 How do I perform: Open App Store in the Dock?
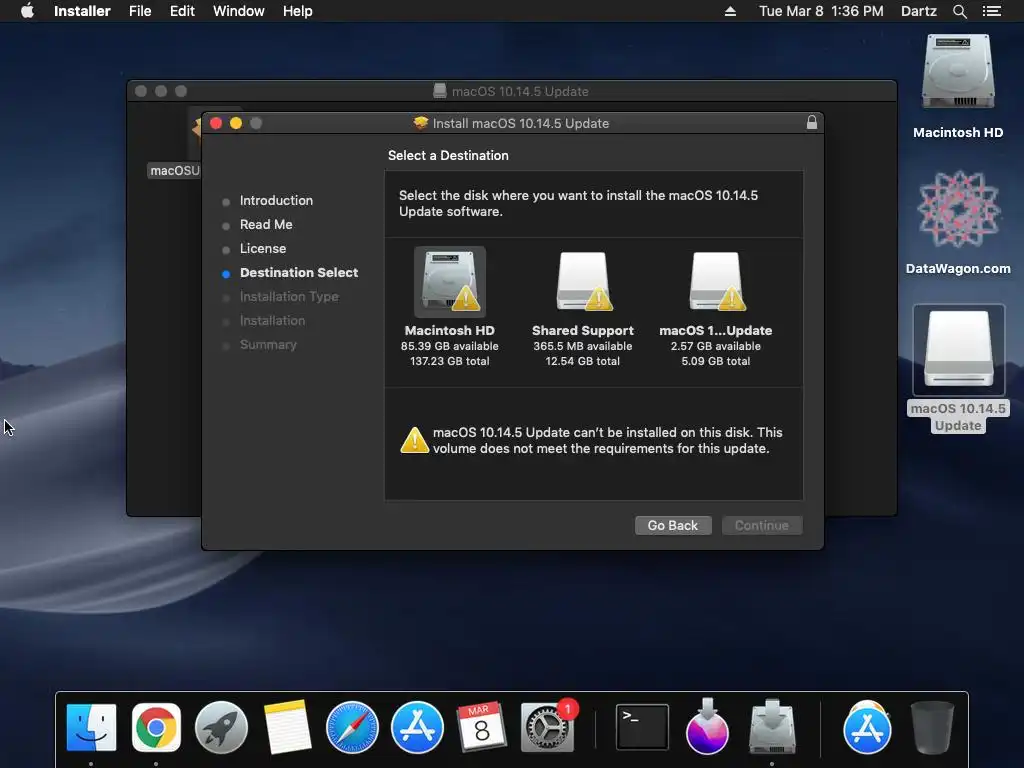417,727
